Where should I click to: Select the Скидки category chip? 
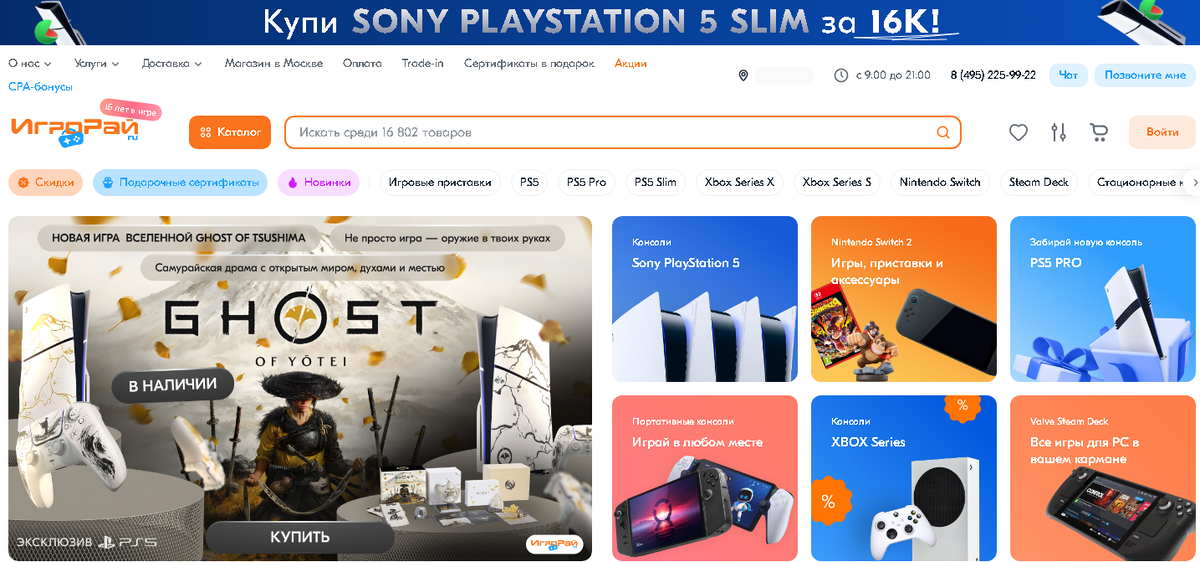(46, 182)
